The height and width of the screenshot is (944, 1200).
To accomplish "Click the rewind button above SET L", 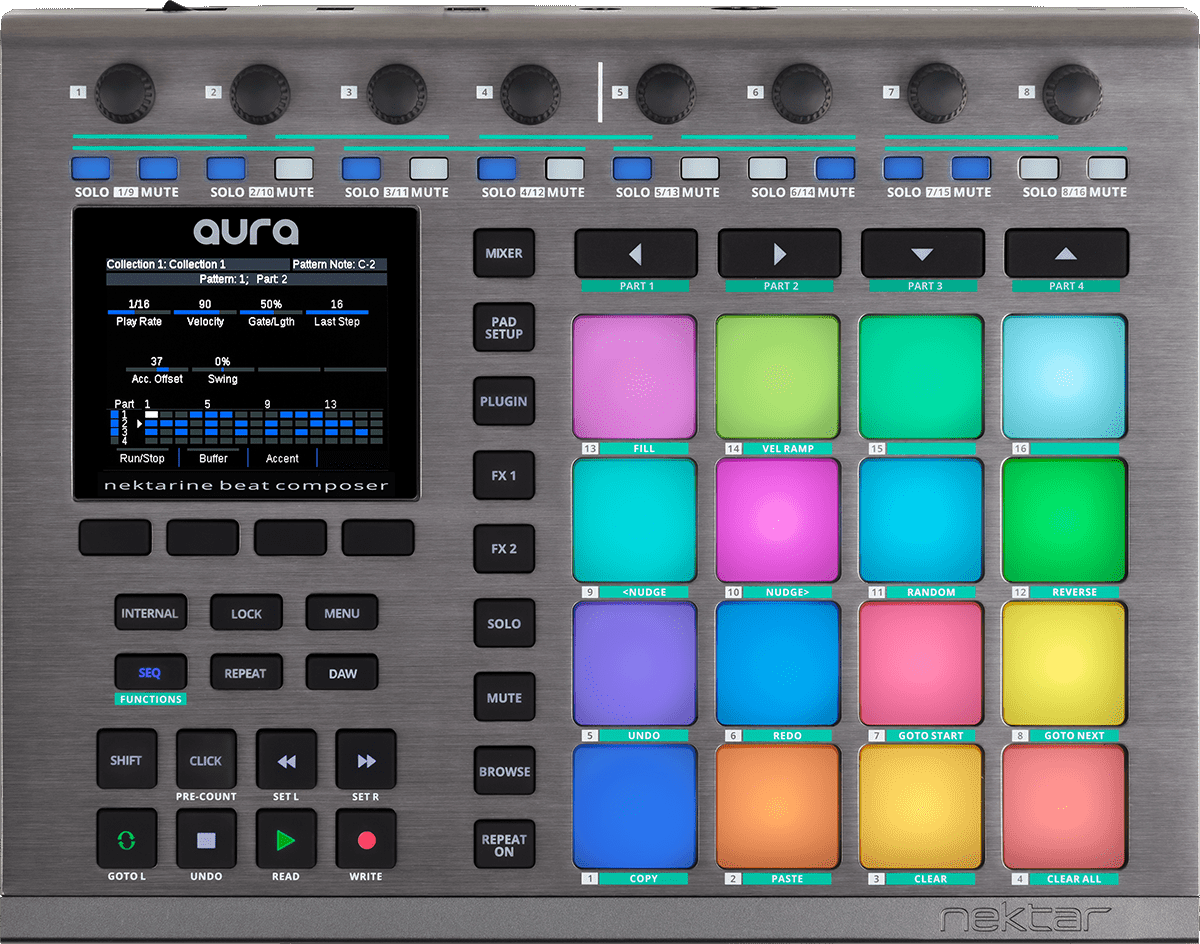I will [286, 760].
